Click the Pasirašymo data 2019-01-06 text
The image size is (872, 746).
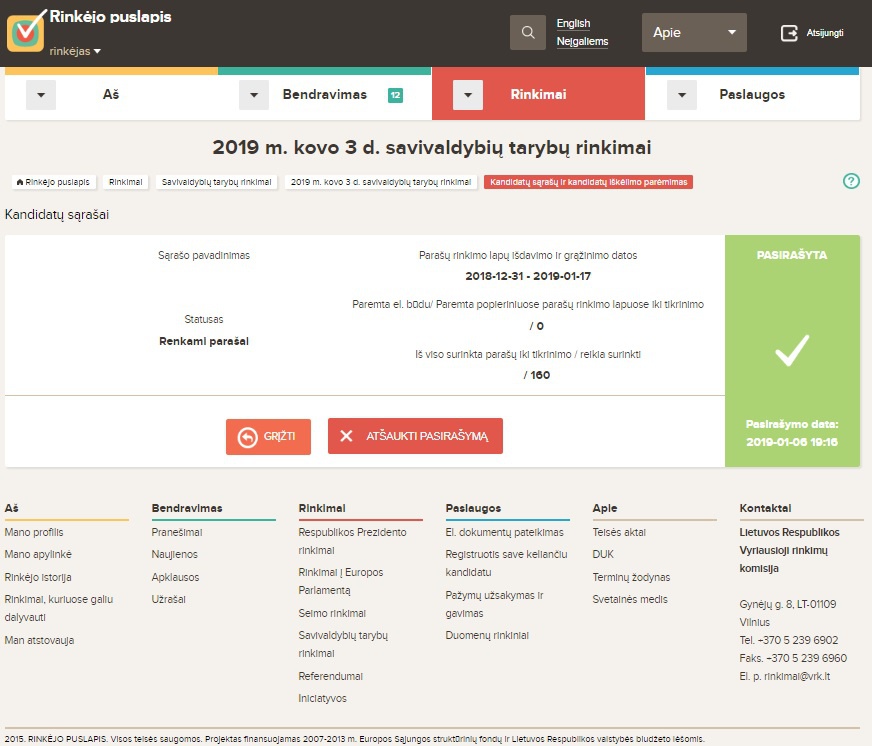coord(792,433)
